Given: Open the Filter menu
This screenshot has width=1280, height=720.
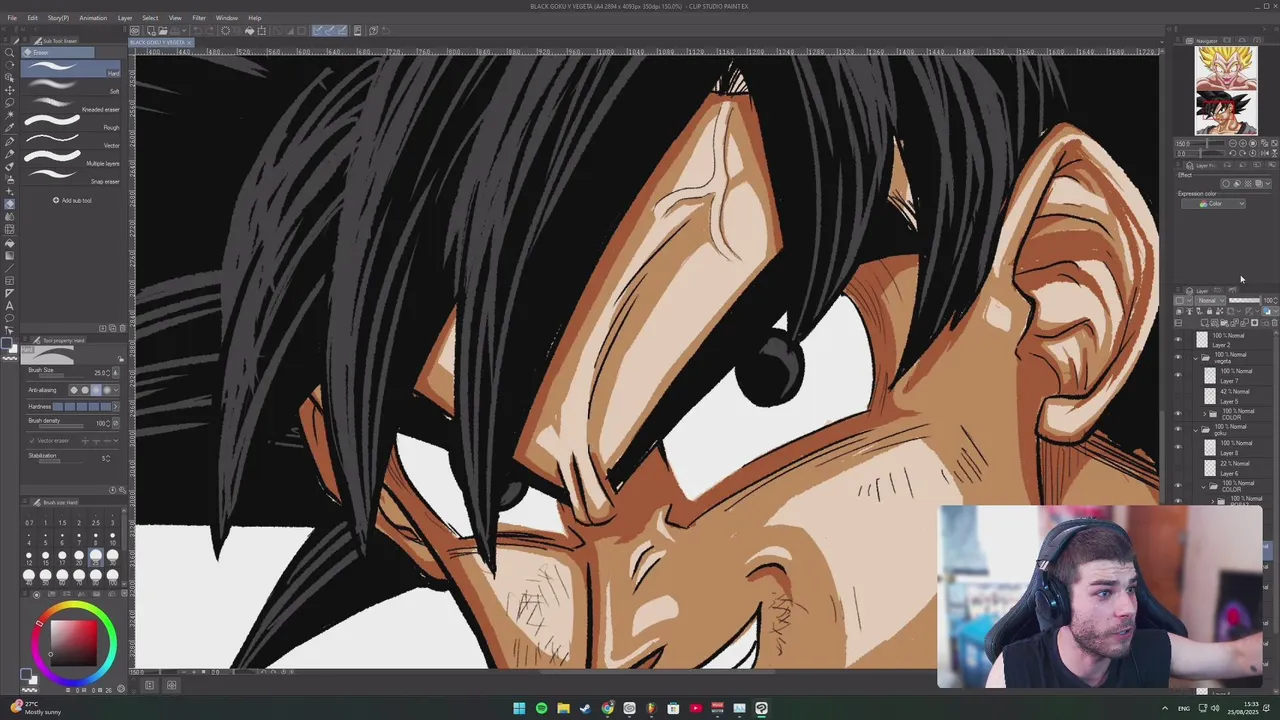Looking at the screenshot, I should tap(199, 17).
